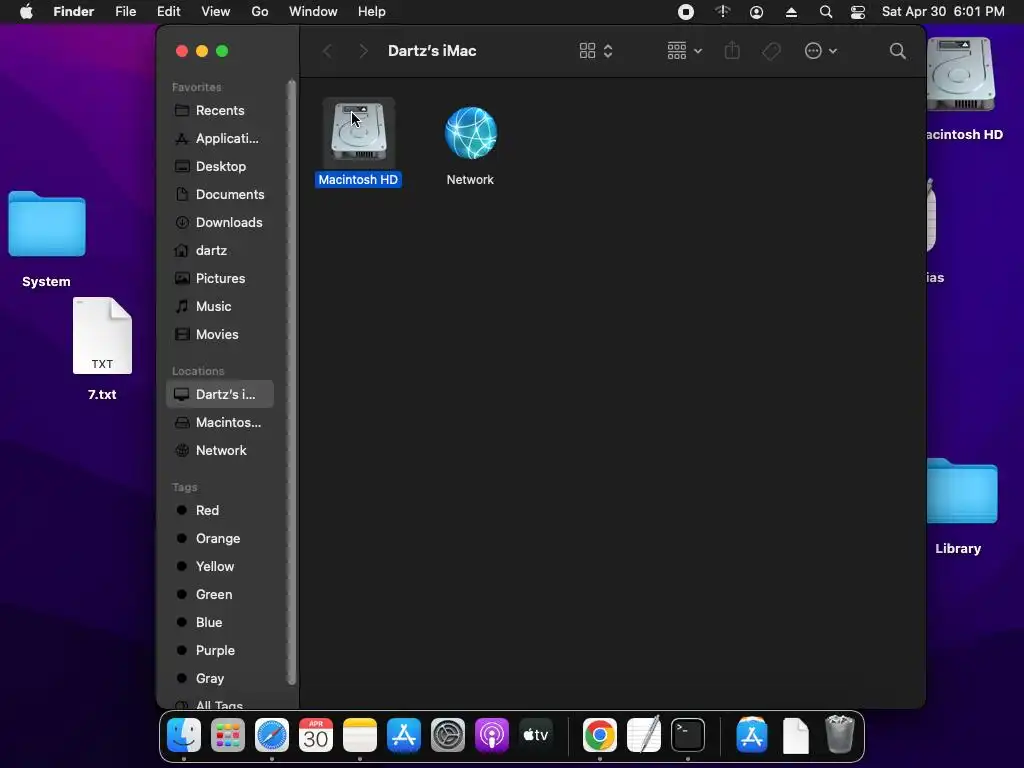Image resolution: width=1024 pixels, height=768 pixels.
Task: Open Spotlight search in menu bar
Action: pyautogui.click(x=825, y=12)
